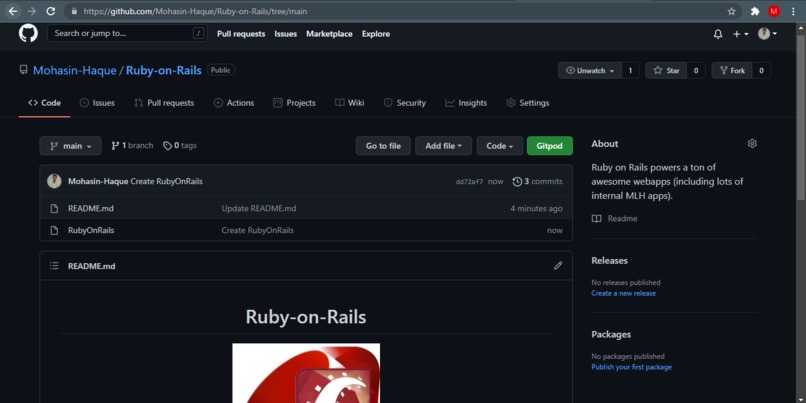
Task: Edit README with the pencil icon
Action: click(x=558, y=266)
